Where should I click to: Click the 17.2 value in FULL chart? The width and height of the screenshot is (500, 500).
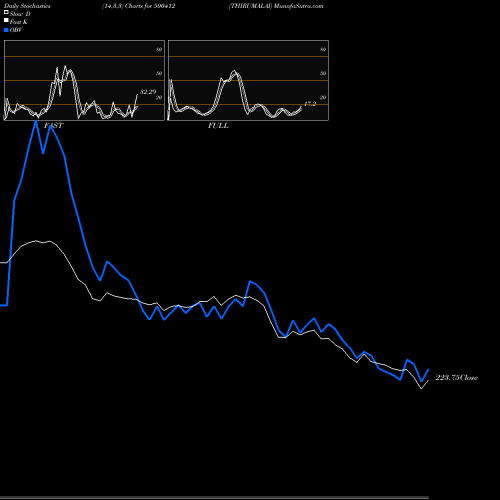(310, 104)
